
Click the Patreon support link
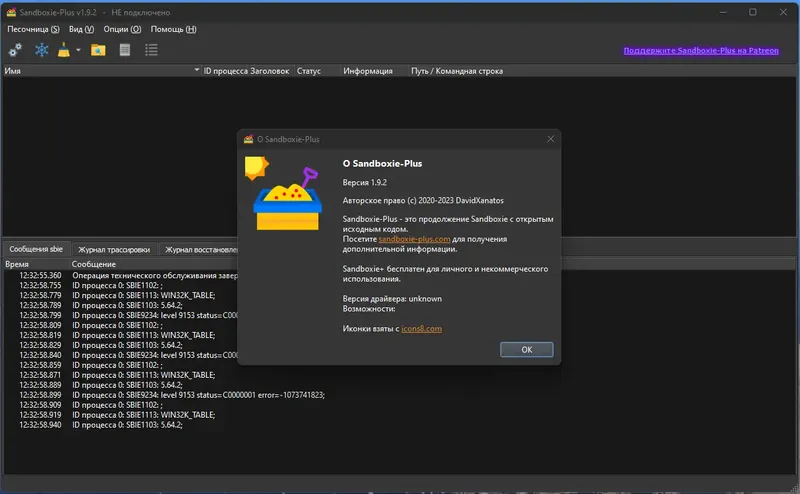701,51
